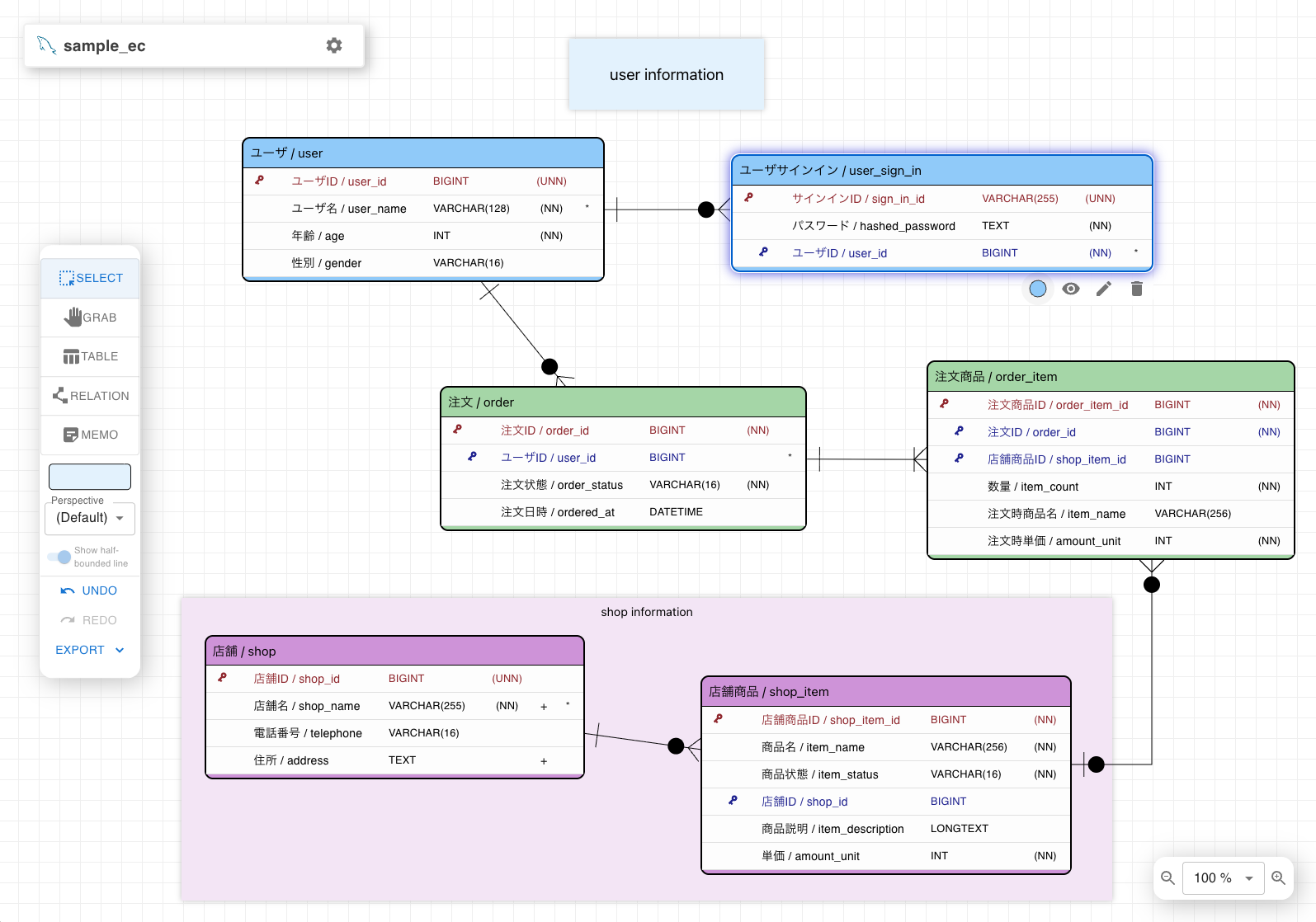This screenshot has height=922, width=1316.
Task: Select the 店舗商品 / shop_item table header
Action: click(x=886, y=692)
